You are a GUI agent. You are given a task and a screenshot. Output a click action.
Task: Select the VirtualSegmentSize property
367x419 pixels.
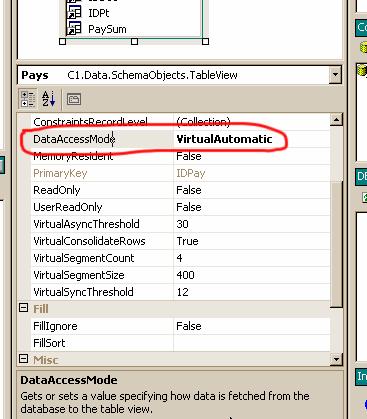coord(79,275)
